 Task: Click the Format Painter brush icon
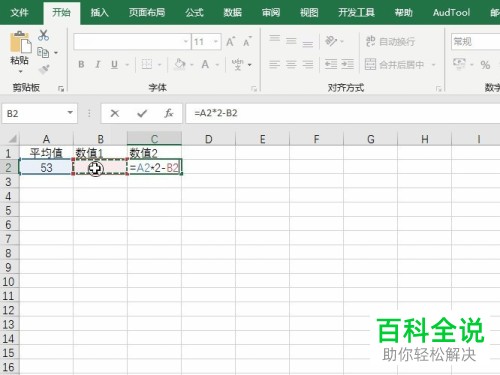(44, 69)
